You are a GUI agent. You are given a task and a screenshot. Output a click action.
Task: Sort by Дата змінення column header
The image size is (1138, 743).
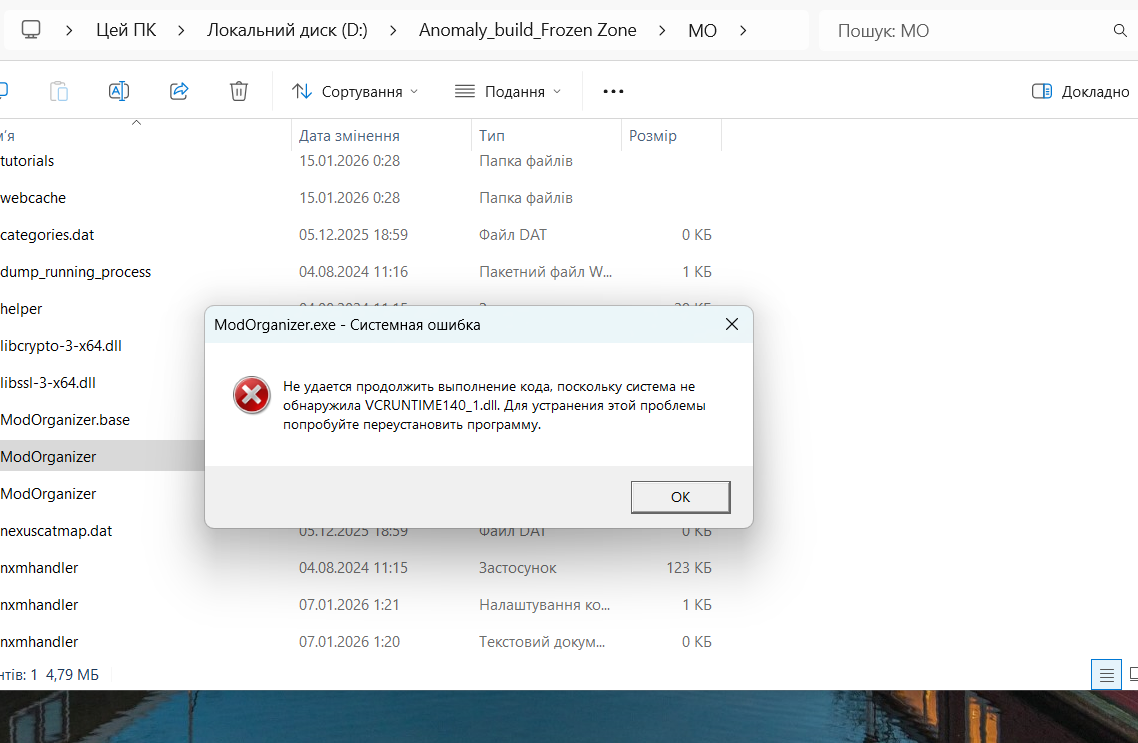tap(349, 136)
